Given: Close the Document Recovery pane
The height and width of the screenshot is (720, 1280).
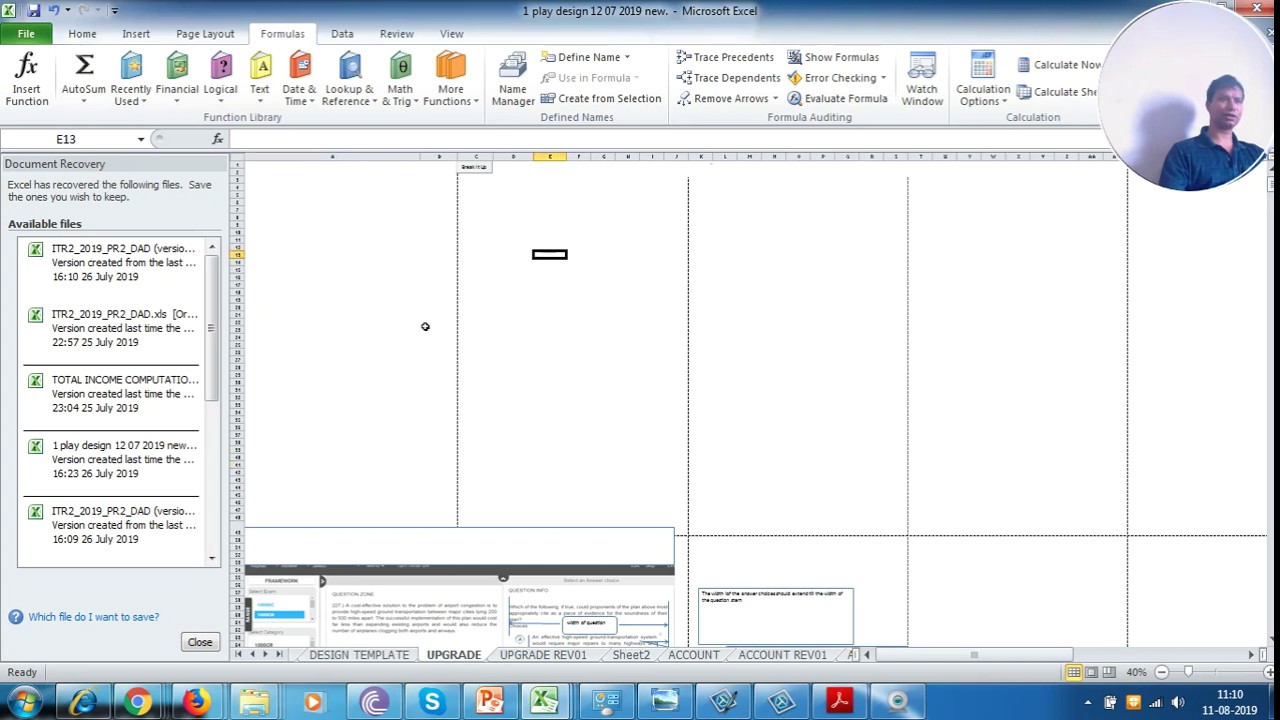Looking at the screenshot, I should (199, 642).
